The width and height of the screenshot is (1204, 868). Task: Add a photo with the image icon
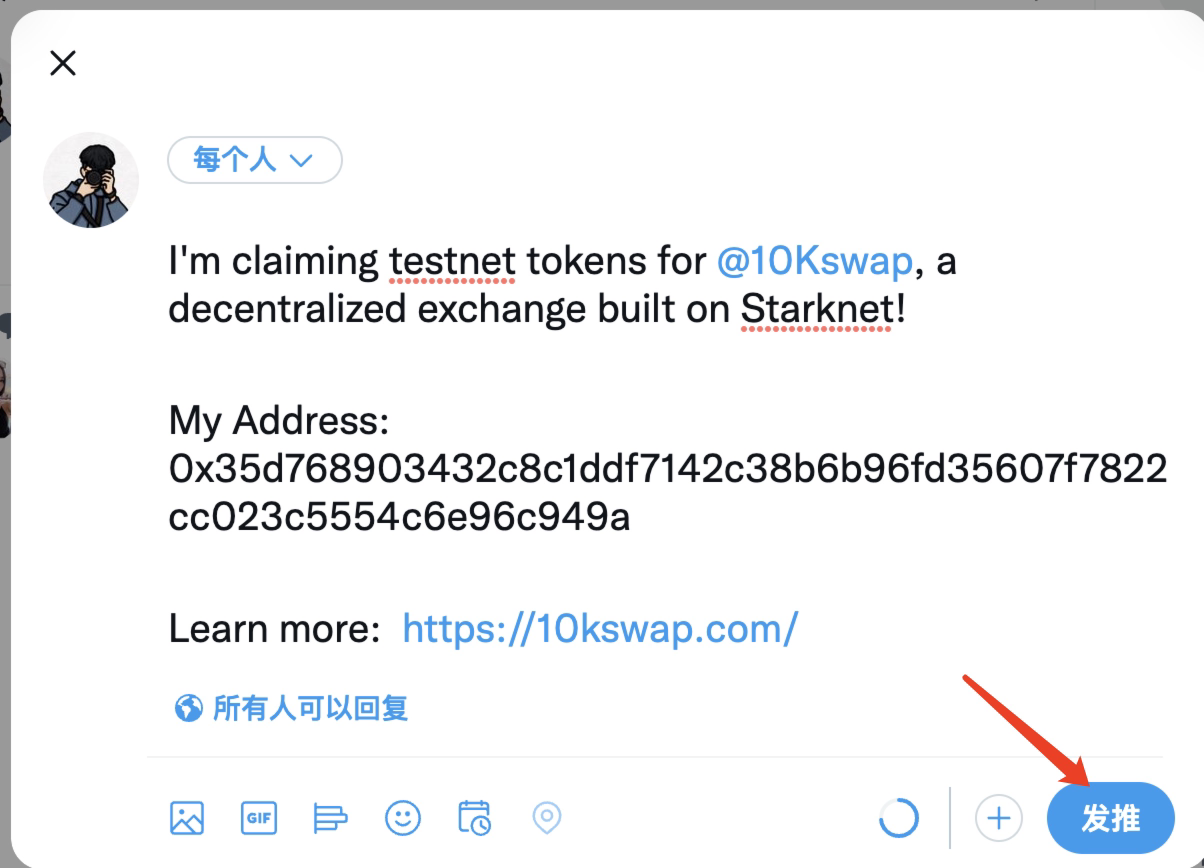tap(187, 818)
